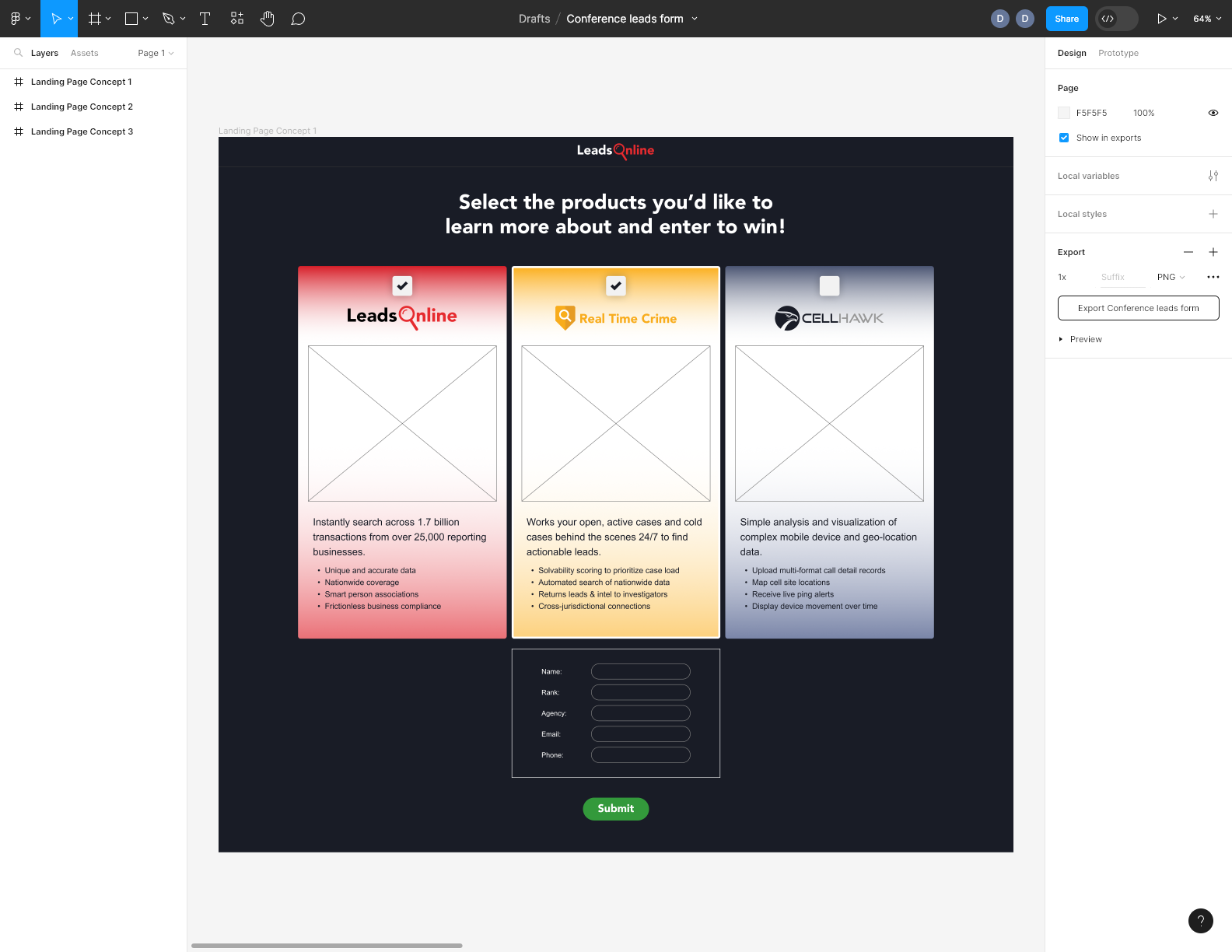The height and width of the screenshot is (952, 1232).
Task: Add another export setting
Action: (1213, 252)
